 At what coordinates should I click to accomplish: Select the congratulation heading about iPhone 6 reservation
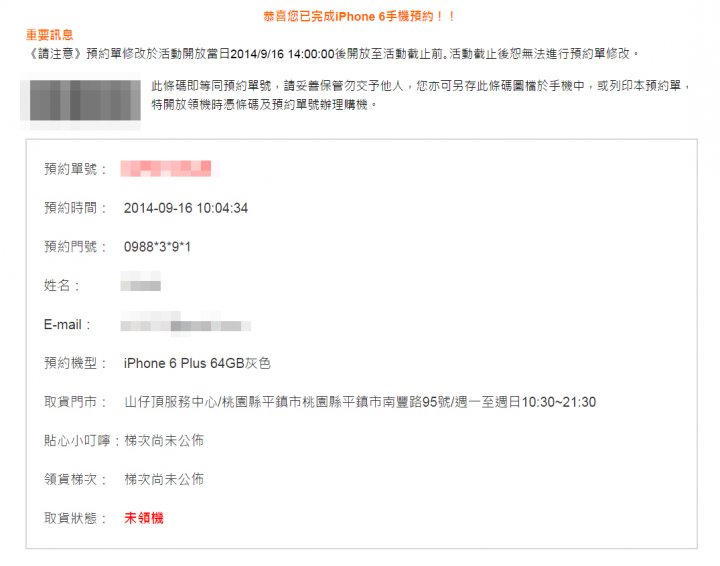(x=360, y=17)
